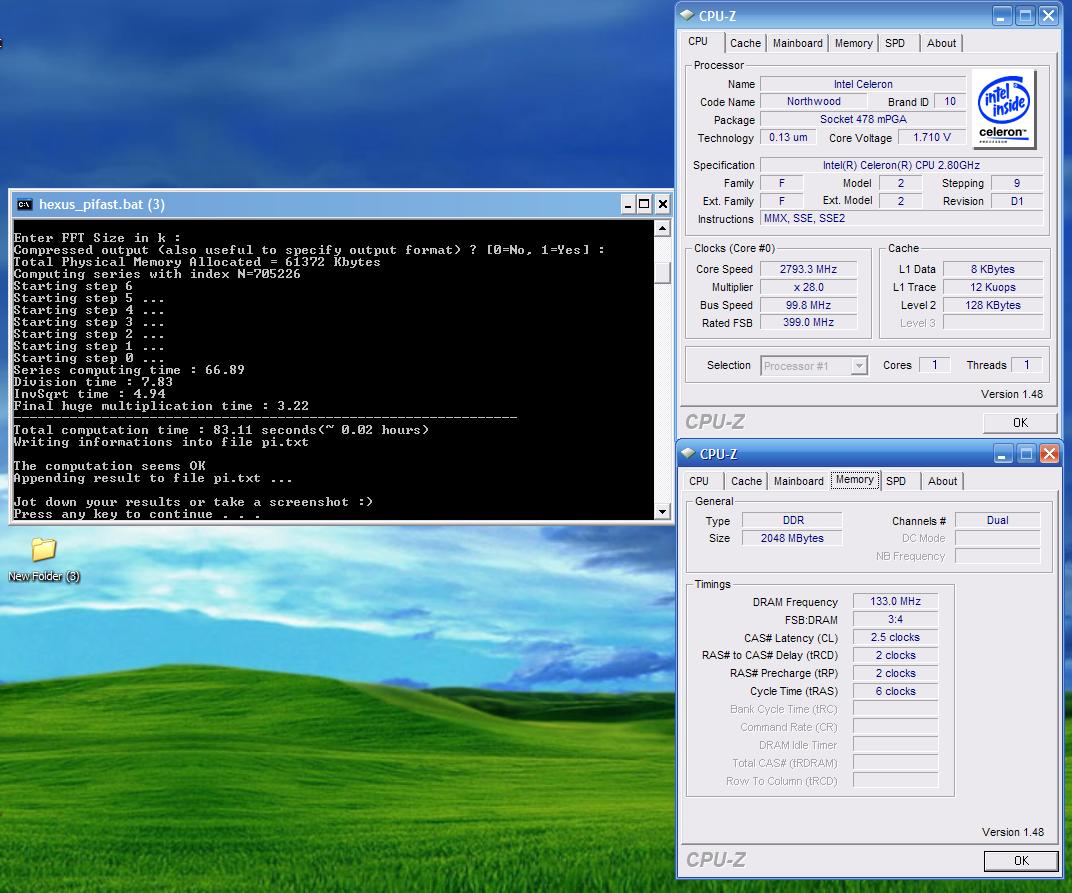Click OK in the upper CPU-Z window
1072x893 pixels.
click(1020, 423)
